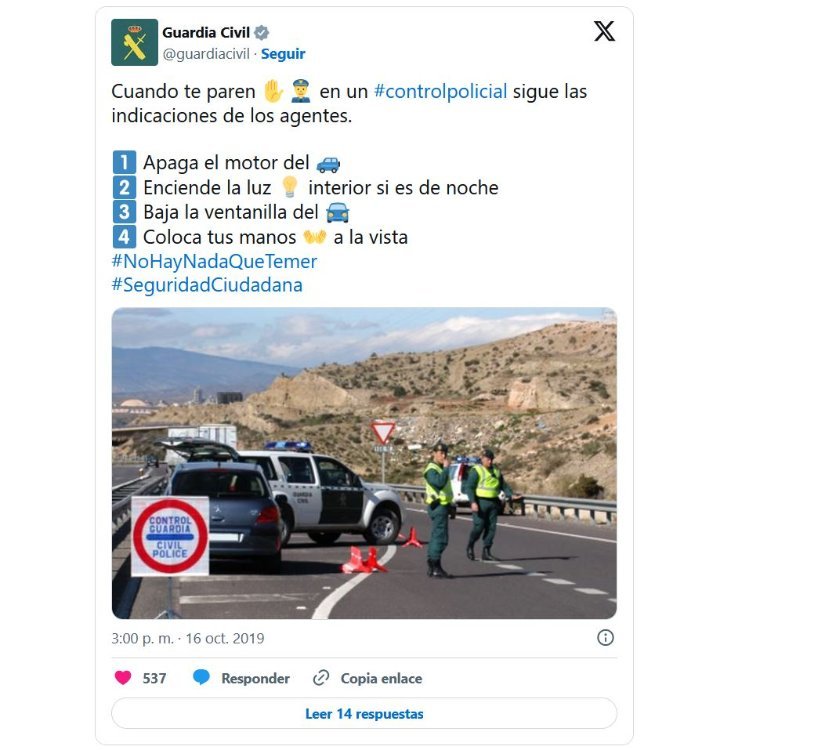Viewport: 825px width, 750px height.
Task: Open the police checkpoint photo
Action: point(364,463)
